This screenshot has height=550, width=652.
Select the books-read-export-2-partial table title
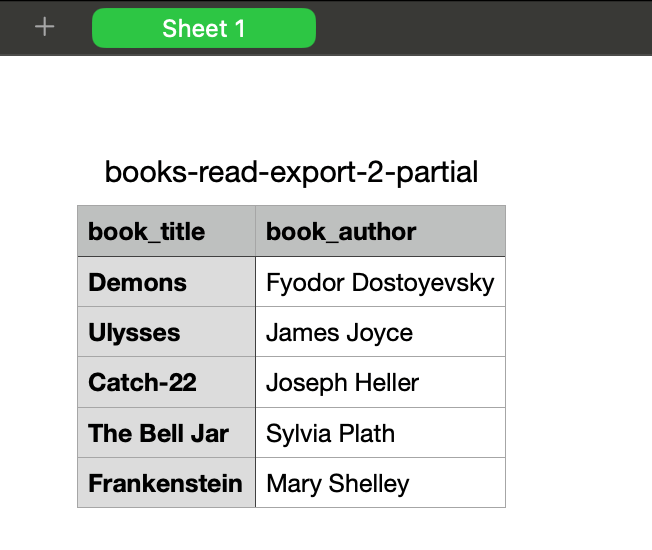pos(291,172)
